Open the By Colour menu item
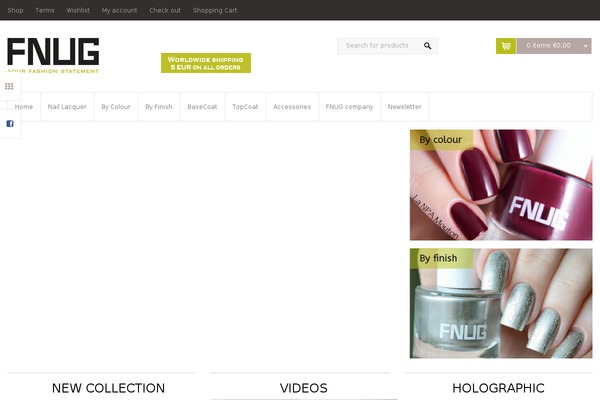The width and height of the screenshot is (600, 400). pos(116,107)
